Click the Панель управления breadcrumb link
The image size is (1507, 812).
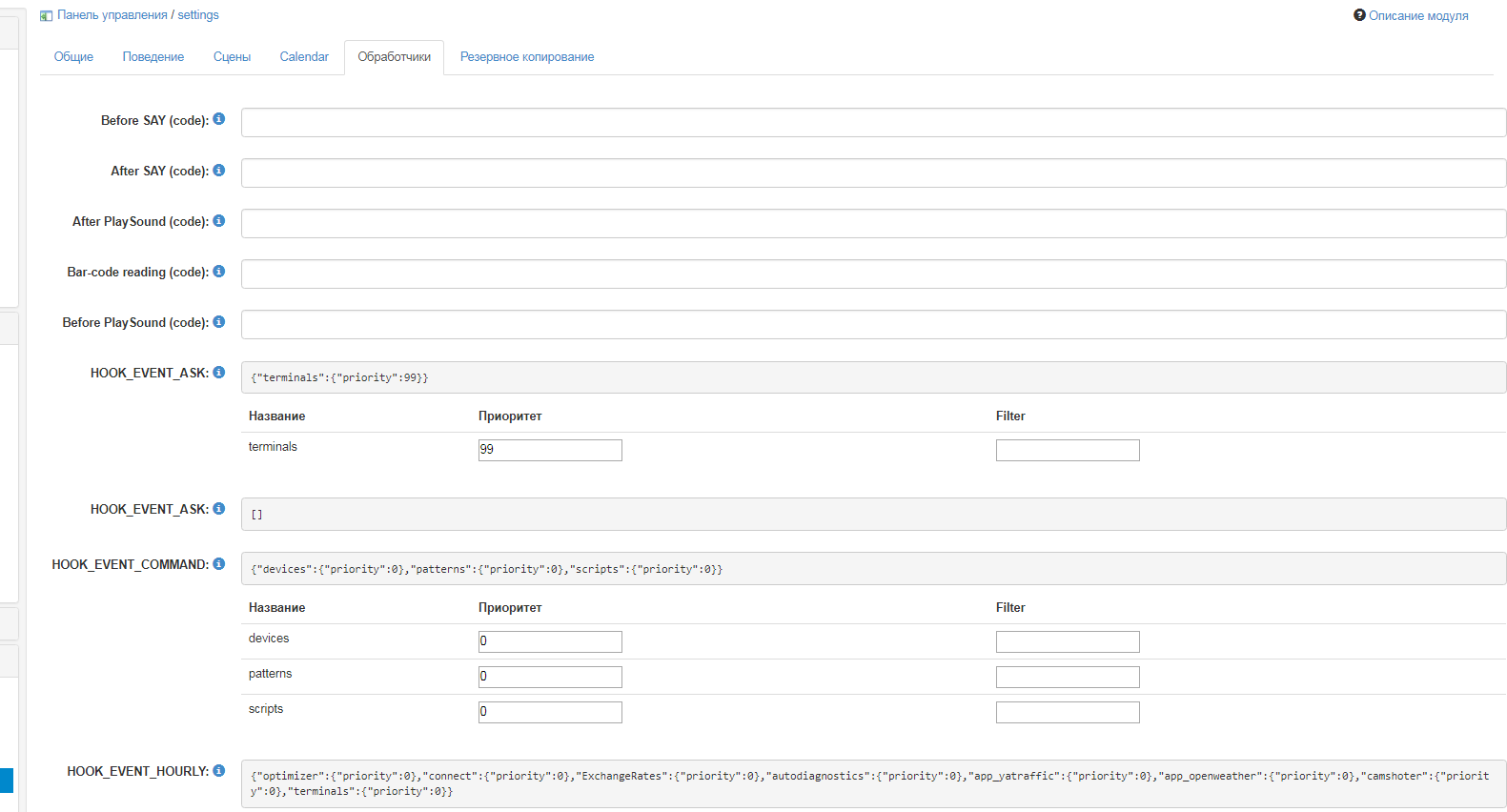[x=112, y=15]
